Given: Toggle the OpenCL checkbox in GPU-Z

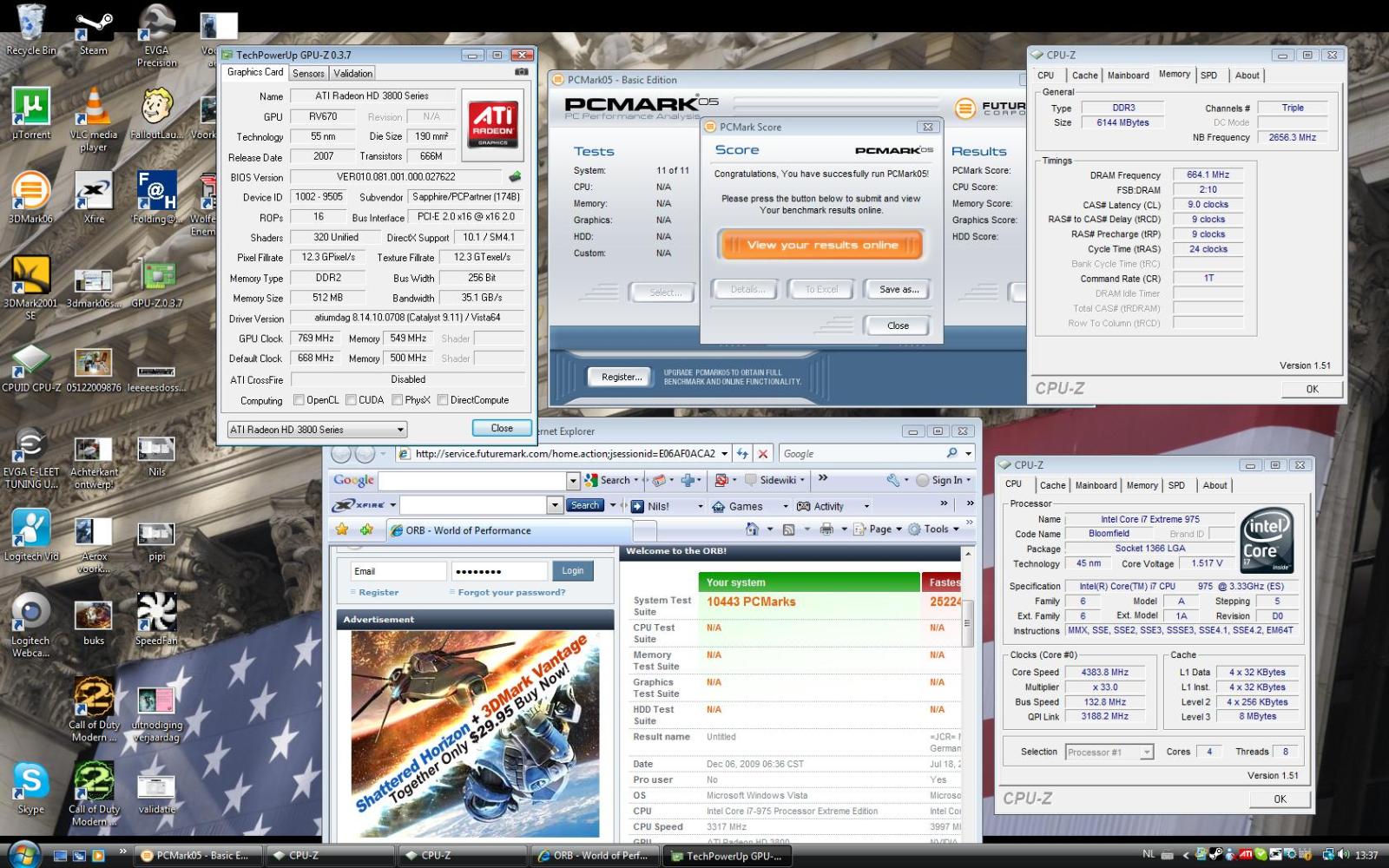Looking at the screenshot, I should click(299, 400).
